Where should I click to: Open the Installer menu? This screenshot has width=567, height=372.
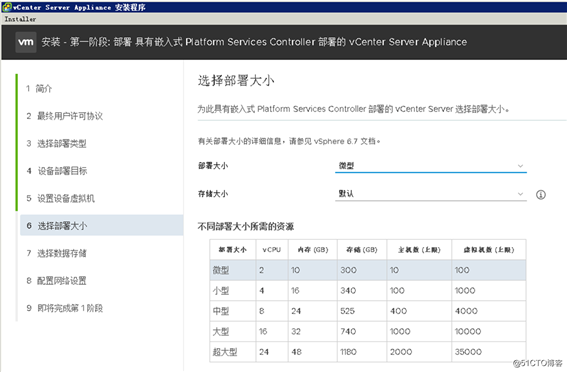(20, 19)
